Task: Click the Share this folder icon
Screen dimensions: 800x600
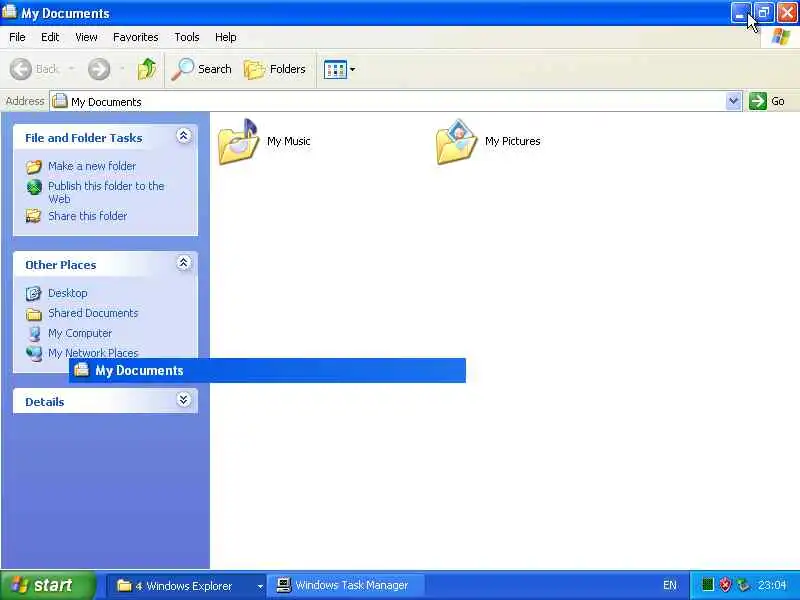Action: (x=34, y=216)
